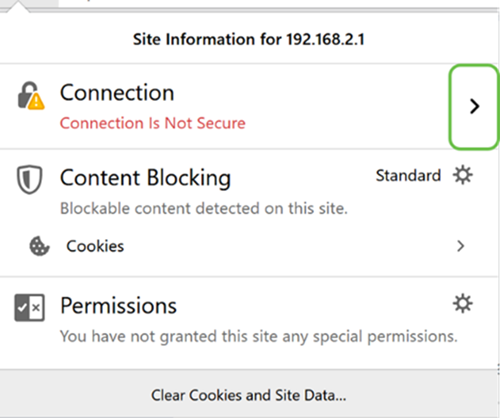Click the insecure padlock warning icon

click(x=31, y=96)
